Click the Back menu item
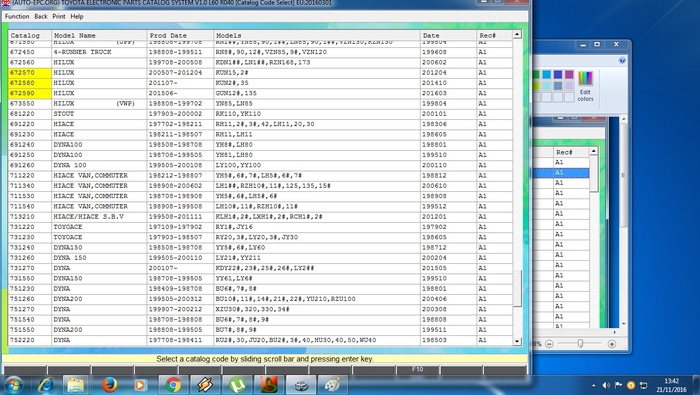This screenshot has width=700, height=395. 41,17
